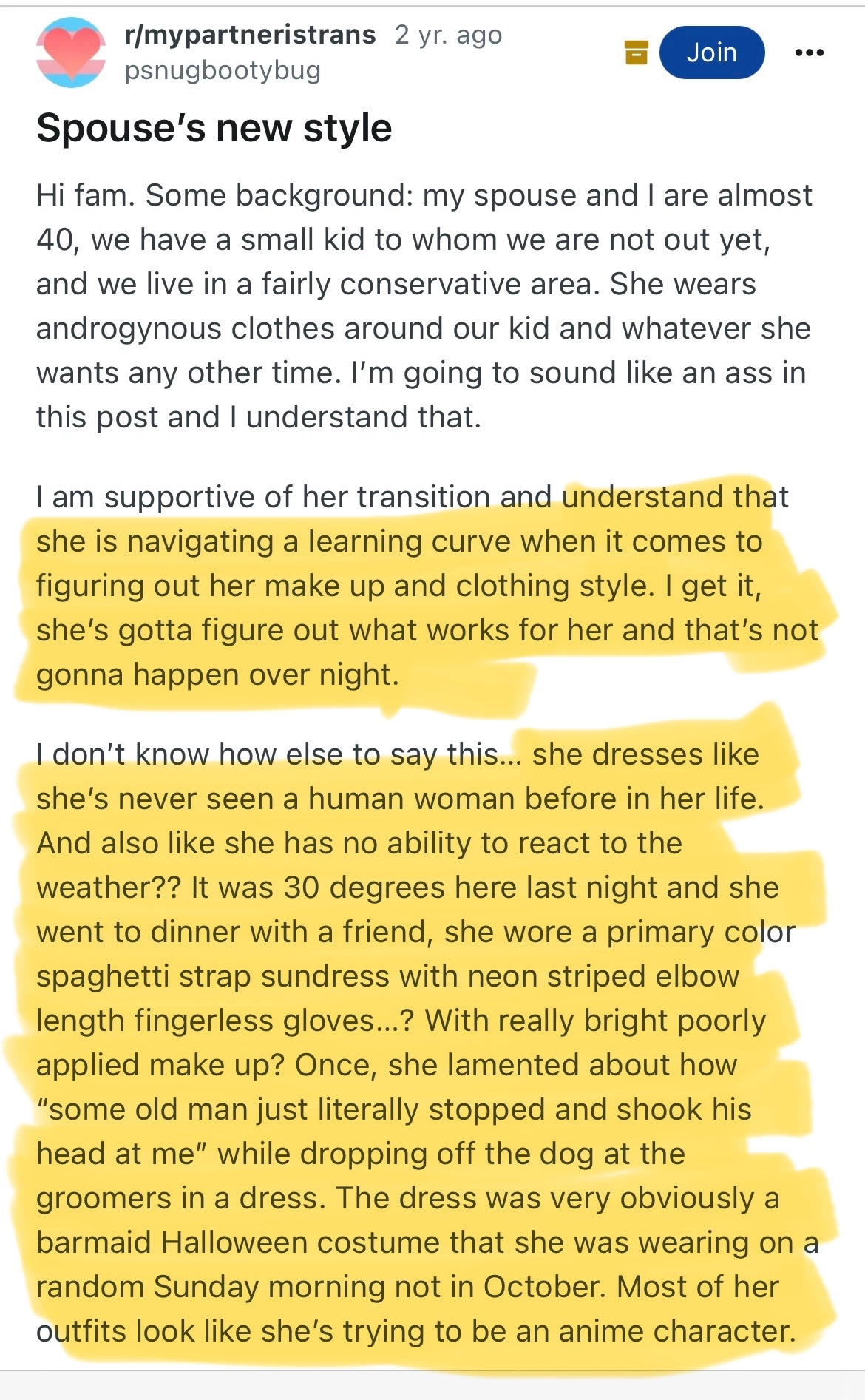The width and height of the screenshot is (865, 1400).
Task: Click the "2 yr. ago" timestamp
Action: tap(448, 35)
